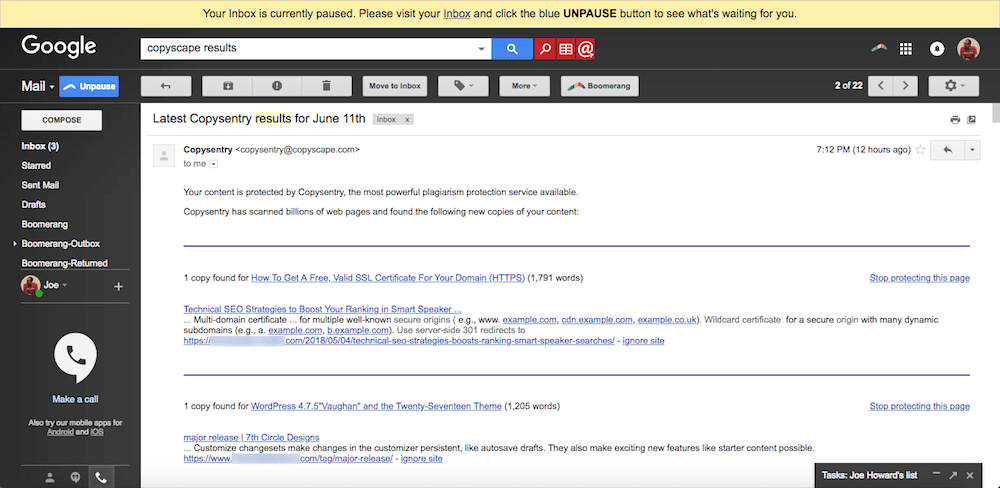Open the SSL Certificate article link
Screen dimensions: 1000x488
click(388, 277)
